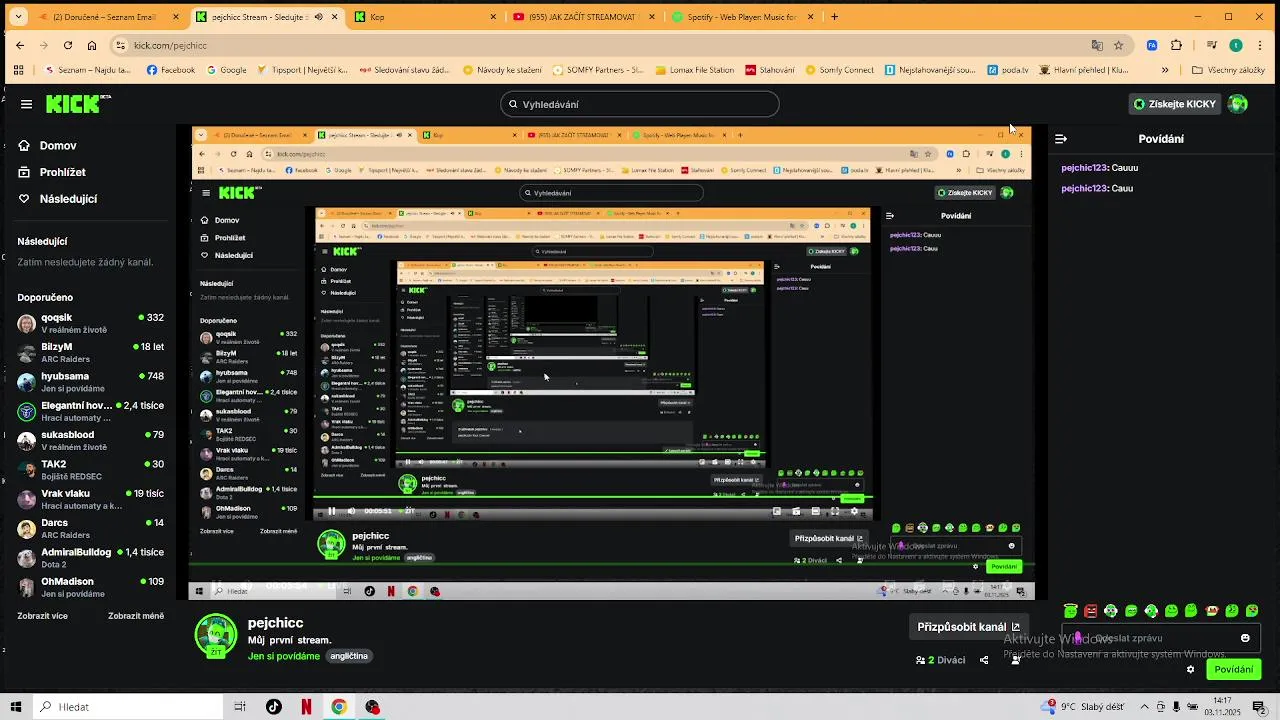The image size is (1280, 720).
Task: Open Chrome extensions puzzle icon
Action: 1176,45
